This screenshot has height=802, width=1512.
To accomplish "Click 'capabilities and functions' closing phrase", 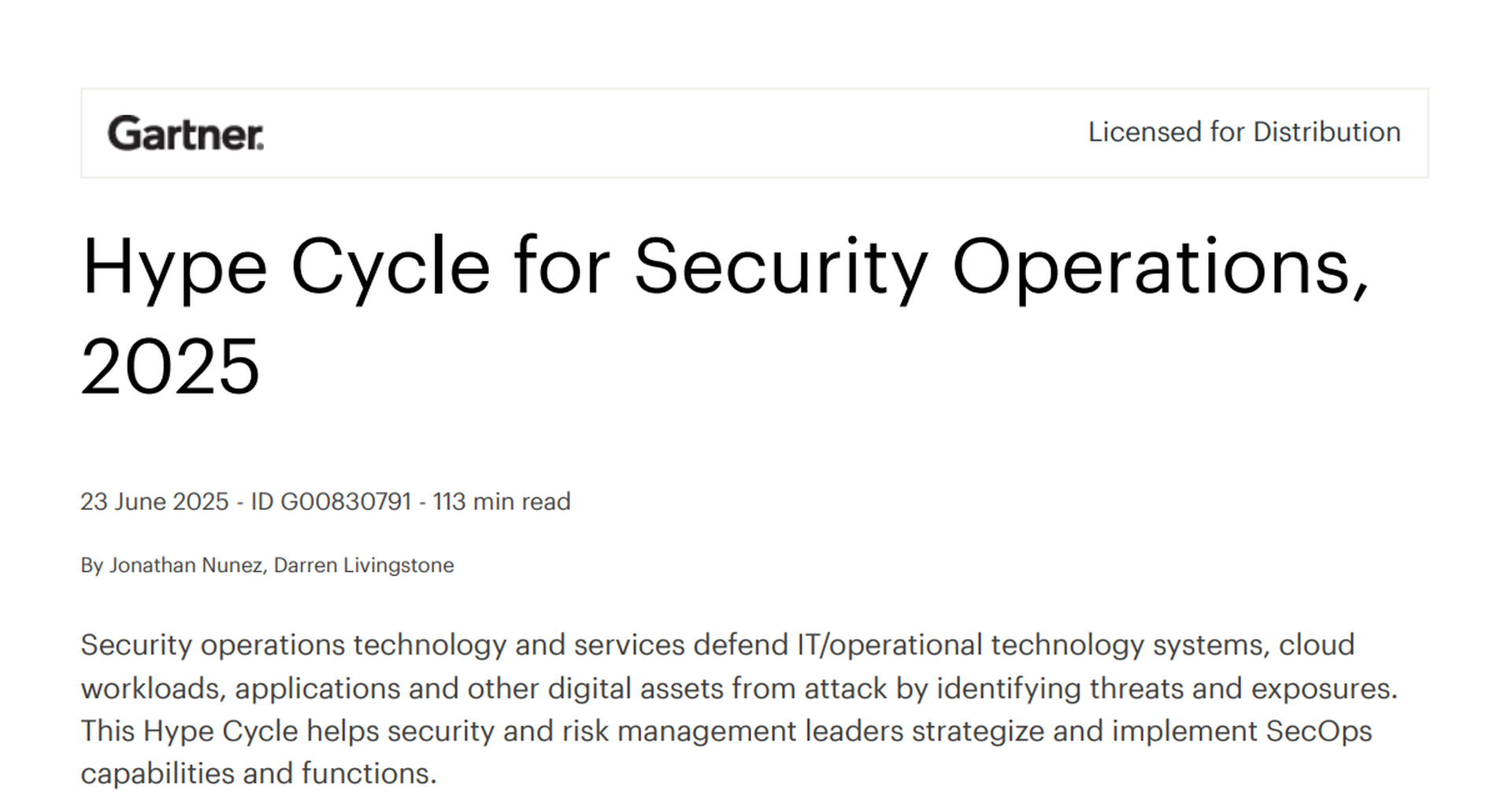I will (x=258, y=774).
